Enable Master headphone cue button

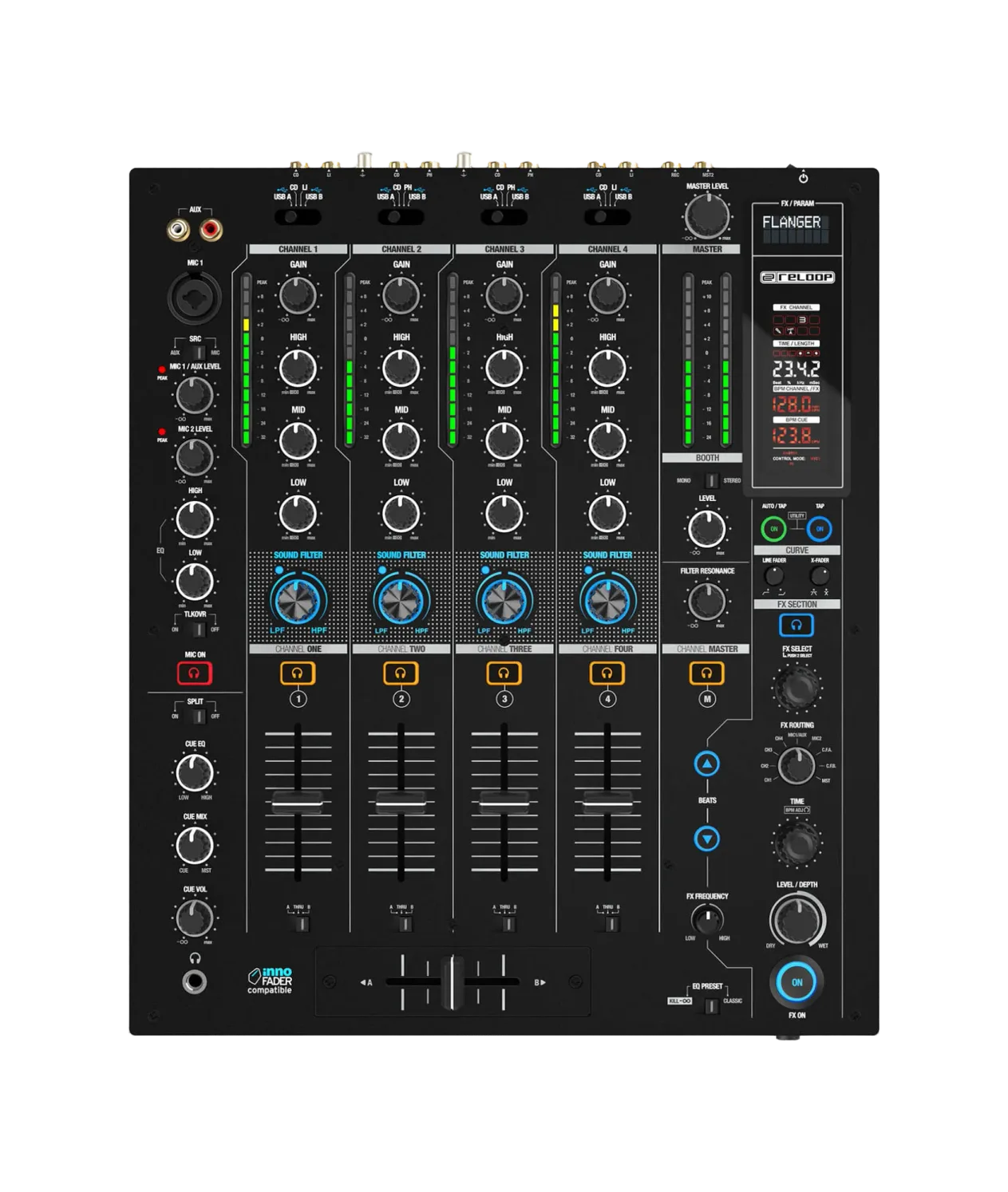click(x=706, y=673)
